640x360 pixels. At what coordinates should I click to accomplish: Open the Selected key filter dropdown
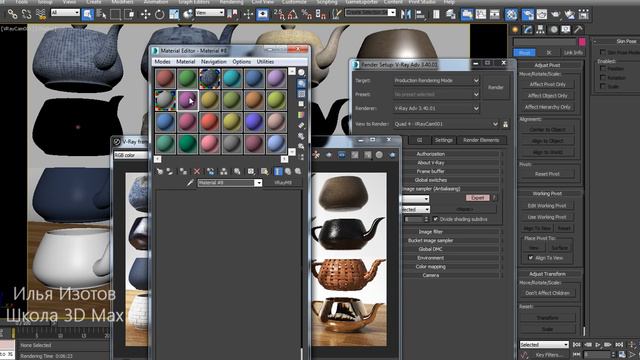click(544, 345)
